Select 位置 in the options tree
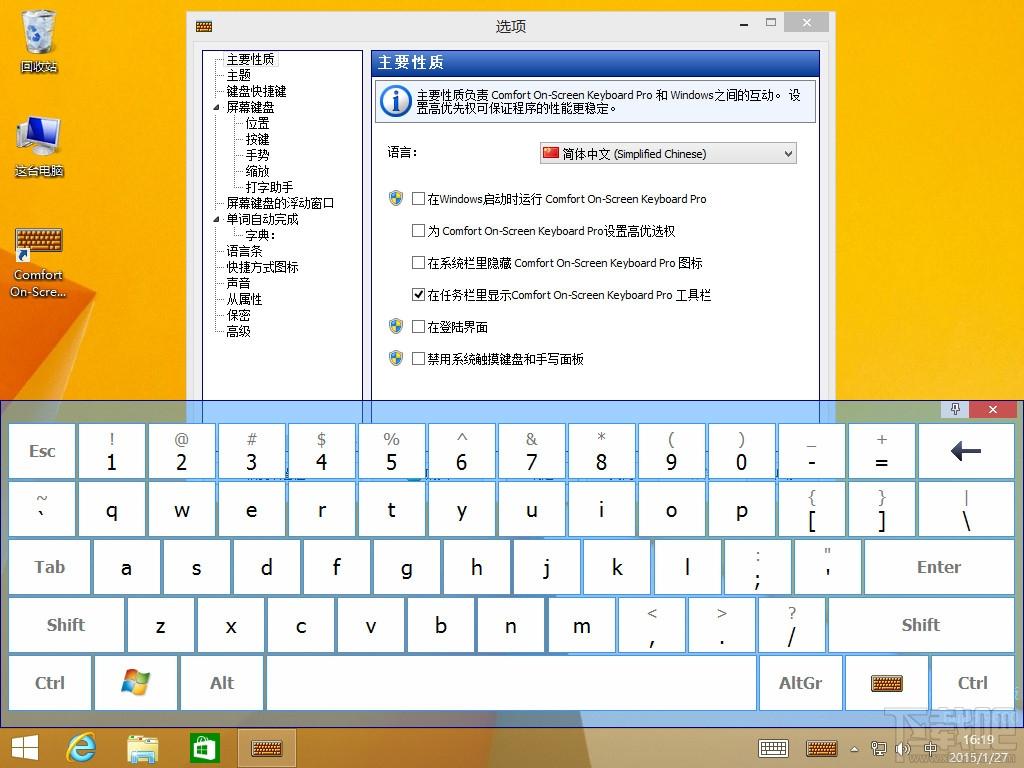The height and width of the screenshot is (768, 1024). click(257, 123)
